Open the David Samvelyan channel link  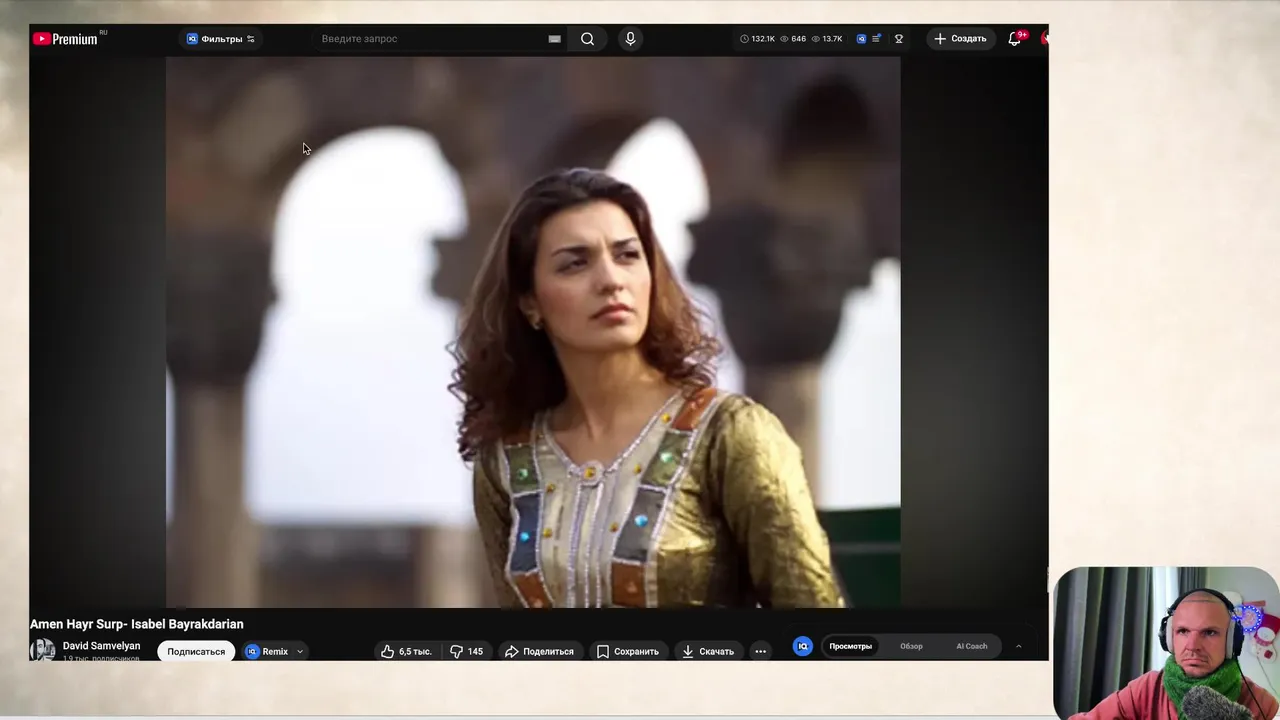click(101, 646)
